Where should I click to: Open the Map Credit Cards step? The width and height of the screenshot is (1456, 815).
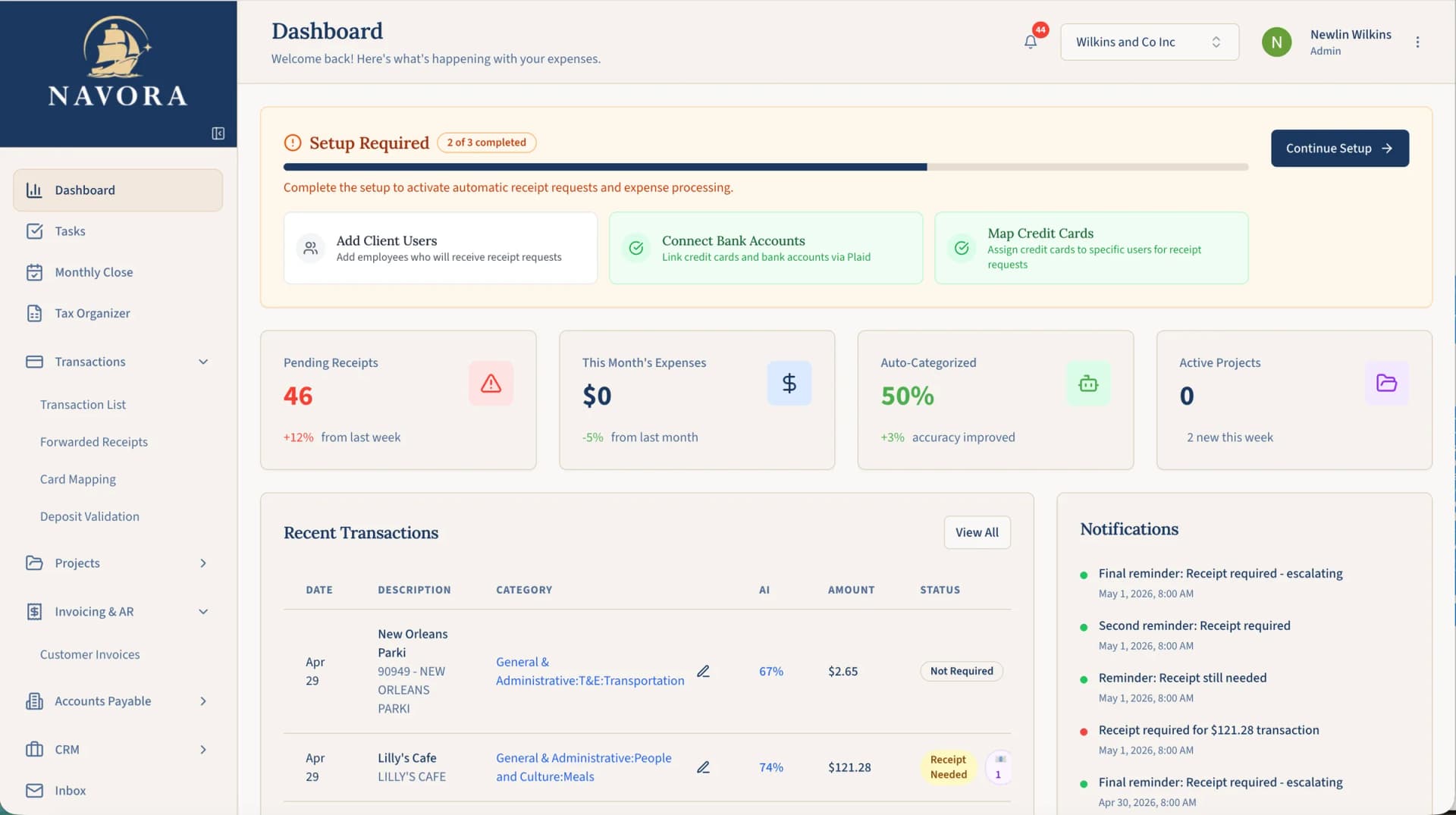1091,248
